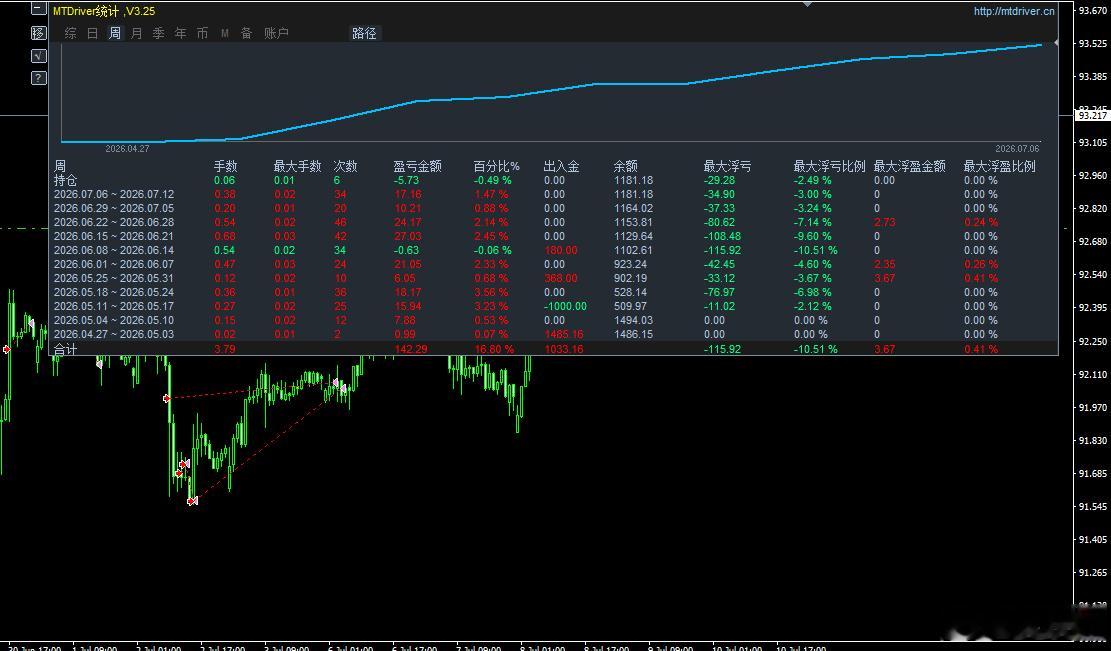The image size is (1111, 651).
Task: Click the equity curve end date 2026.07.06
Action: tap(1017, 149)
